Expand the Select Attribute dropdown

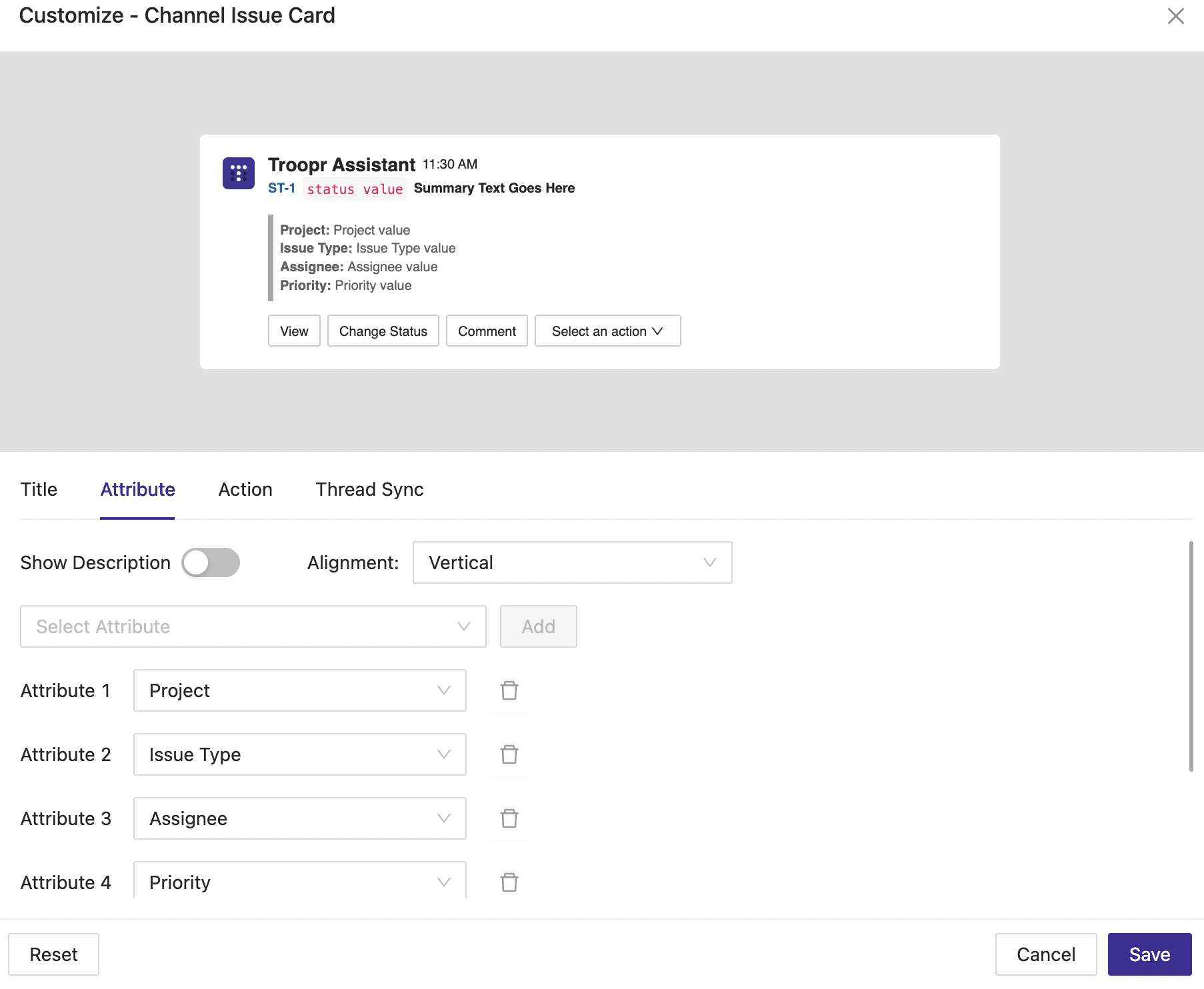click(x=253, y=626)
